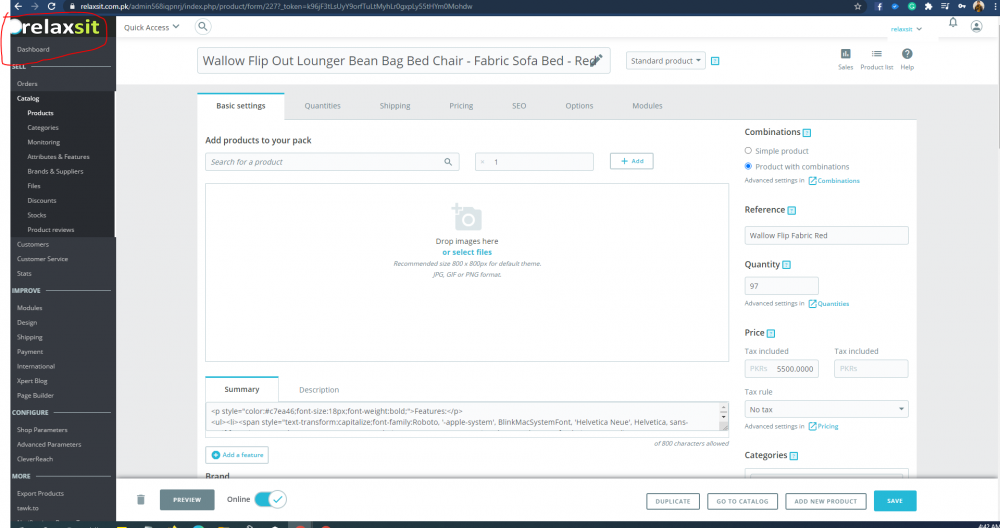Switch to Quantities tab

coord(322,106)
